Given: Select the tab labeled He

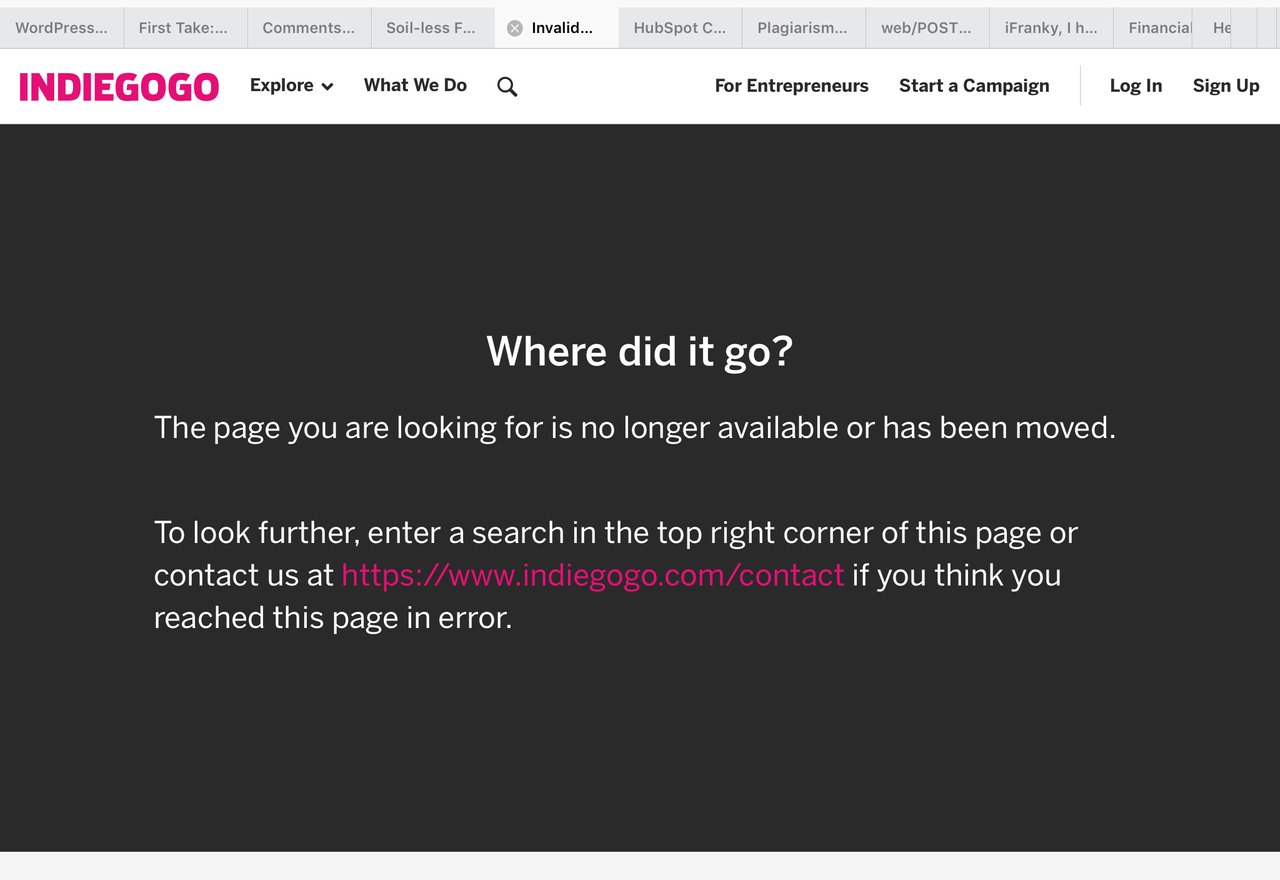Looking at the screenshot, I should click(1222, 28).
